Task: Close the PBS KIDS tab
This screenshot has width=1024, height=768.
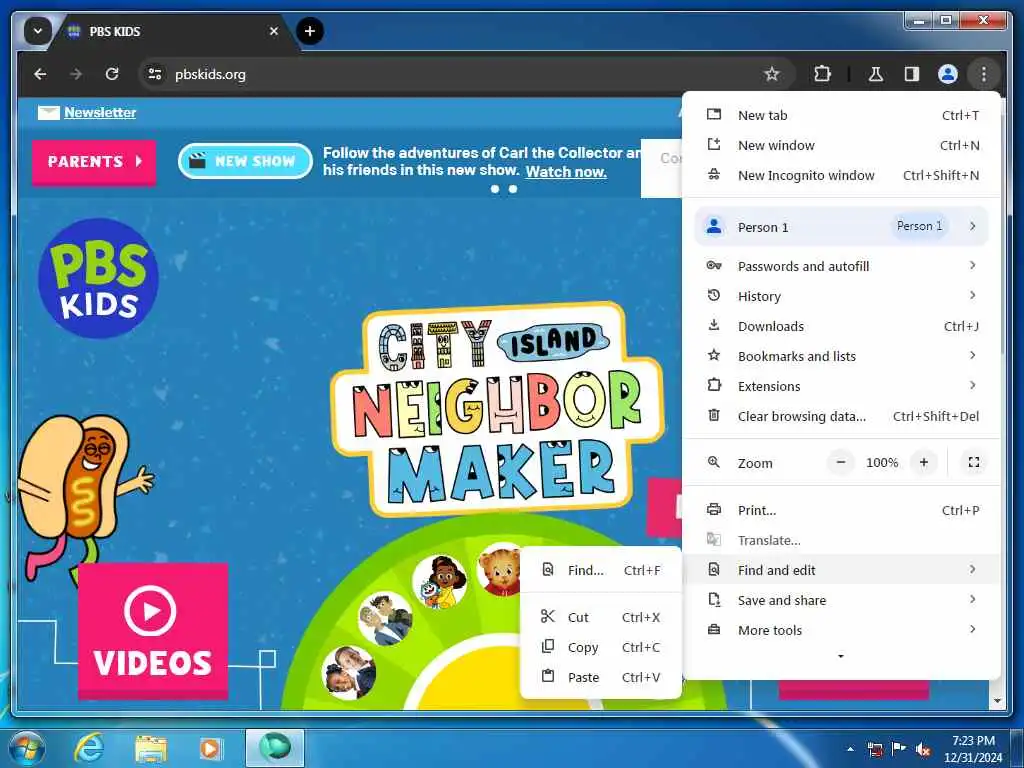Action: click(274, 31)
